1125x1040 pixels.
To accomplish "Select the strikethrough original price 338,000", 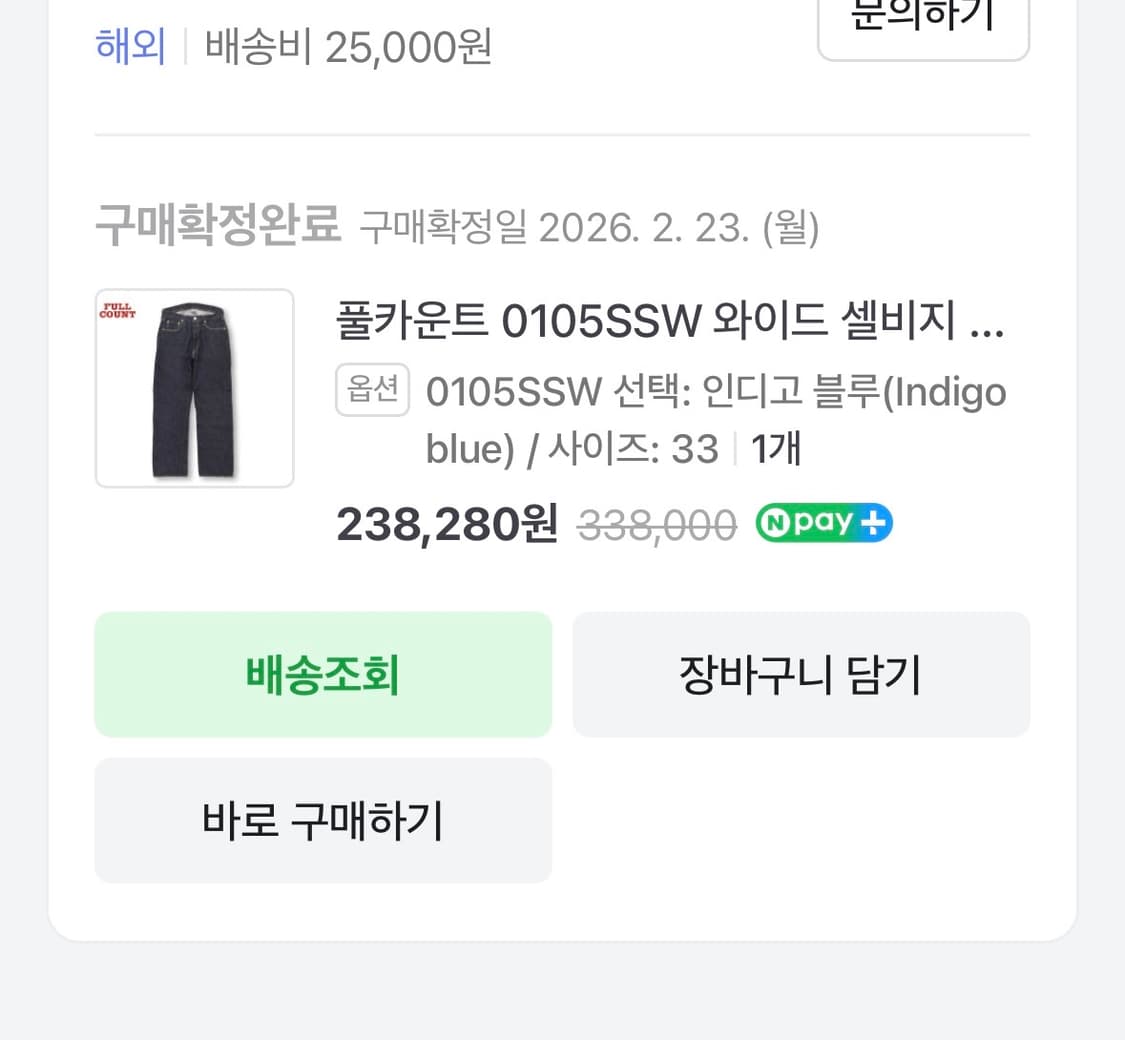I will click(656, 522).
